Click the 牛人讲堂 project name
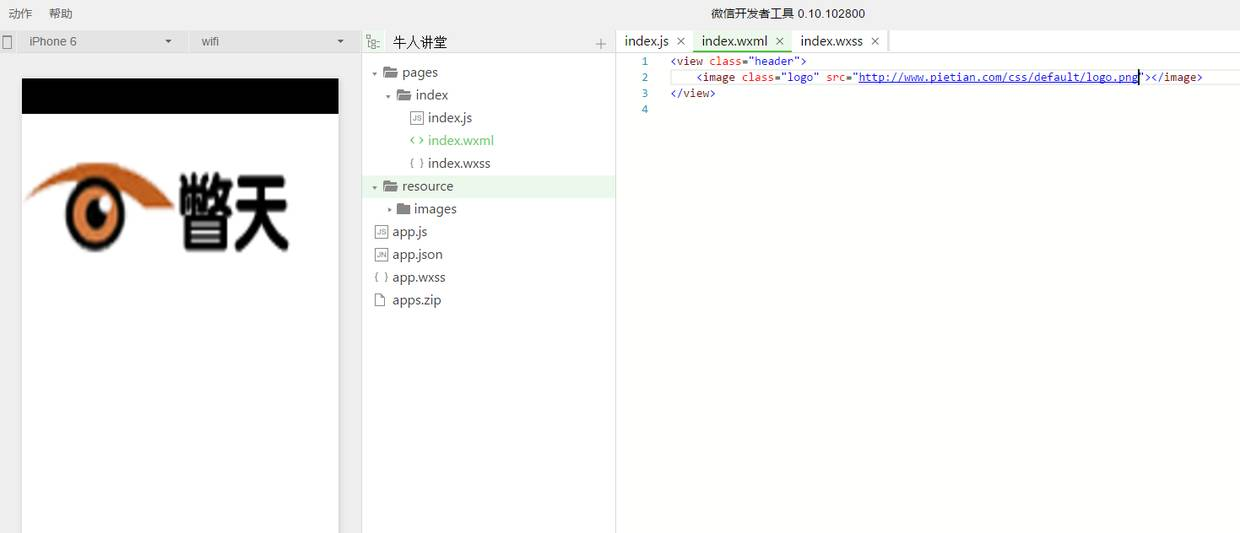The width and height of the screenshot is (1240, 533). (420, 42)
